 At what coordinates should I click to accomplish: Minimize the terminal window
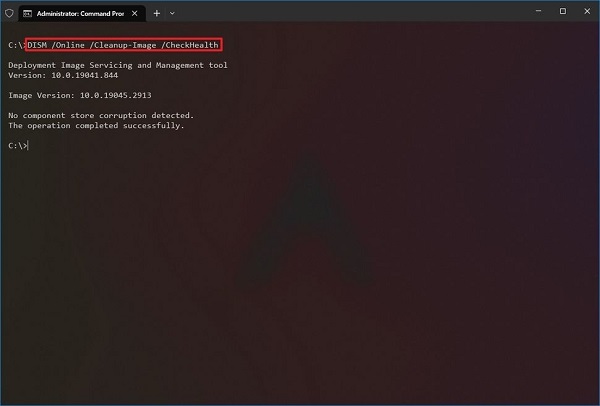pyautogui.click(x=538, y=11)
